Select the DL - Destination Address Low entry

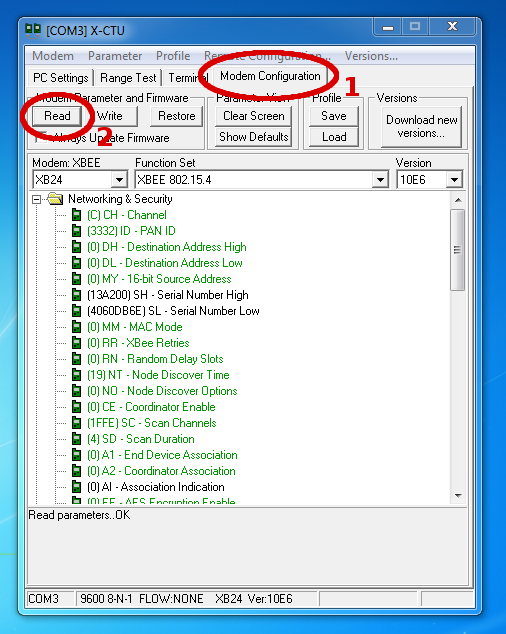(x=165, y=263)
